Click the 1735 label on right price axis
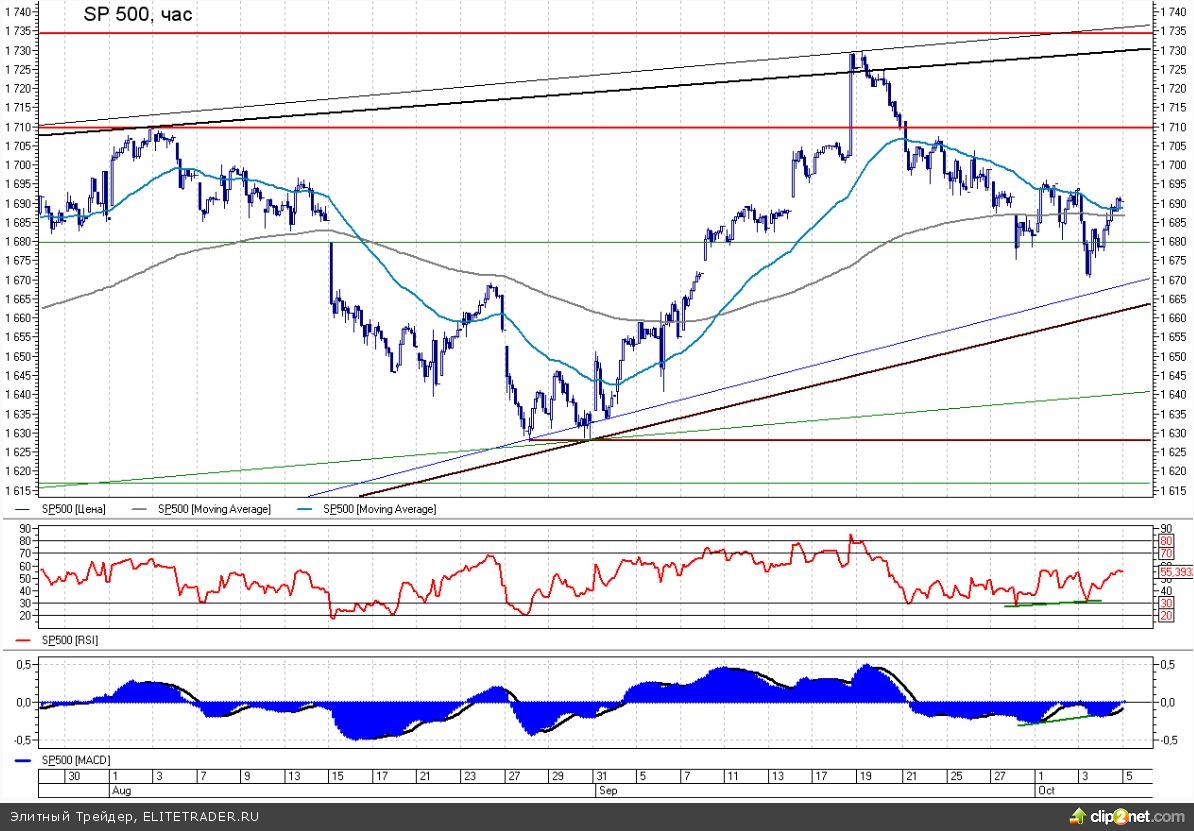The image size is (1194, 831). (1173, 31)
